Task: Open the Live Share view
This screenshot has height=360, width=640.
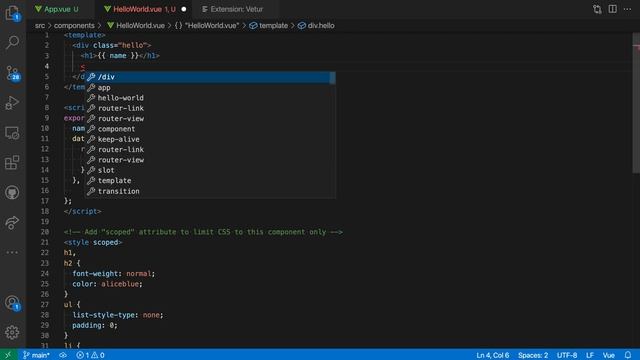Action: [12, 222]
